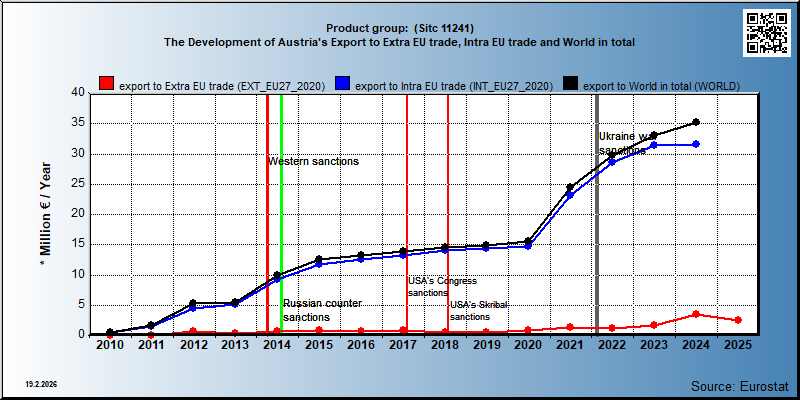800x400 pixels.
Task: Click the y-axis value 25
Action: [x=78, y=184]
